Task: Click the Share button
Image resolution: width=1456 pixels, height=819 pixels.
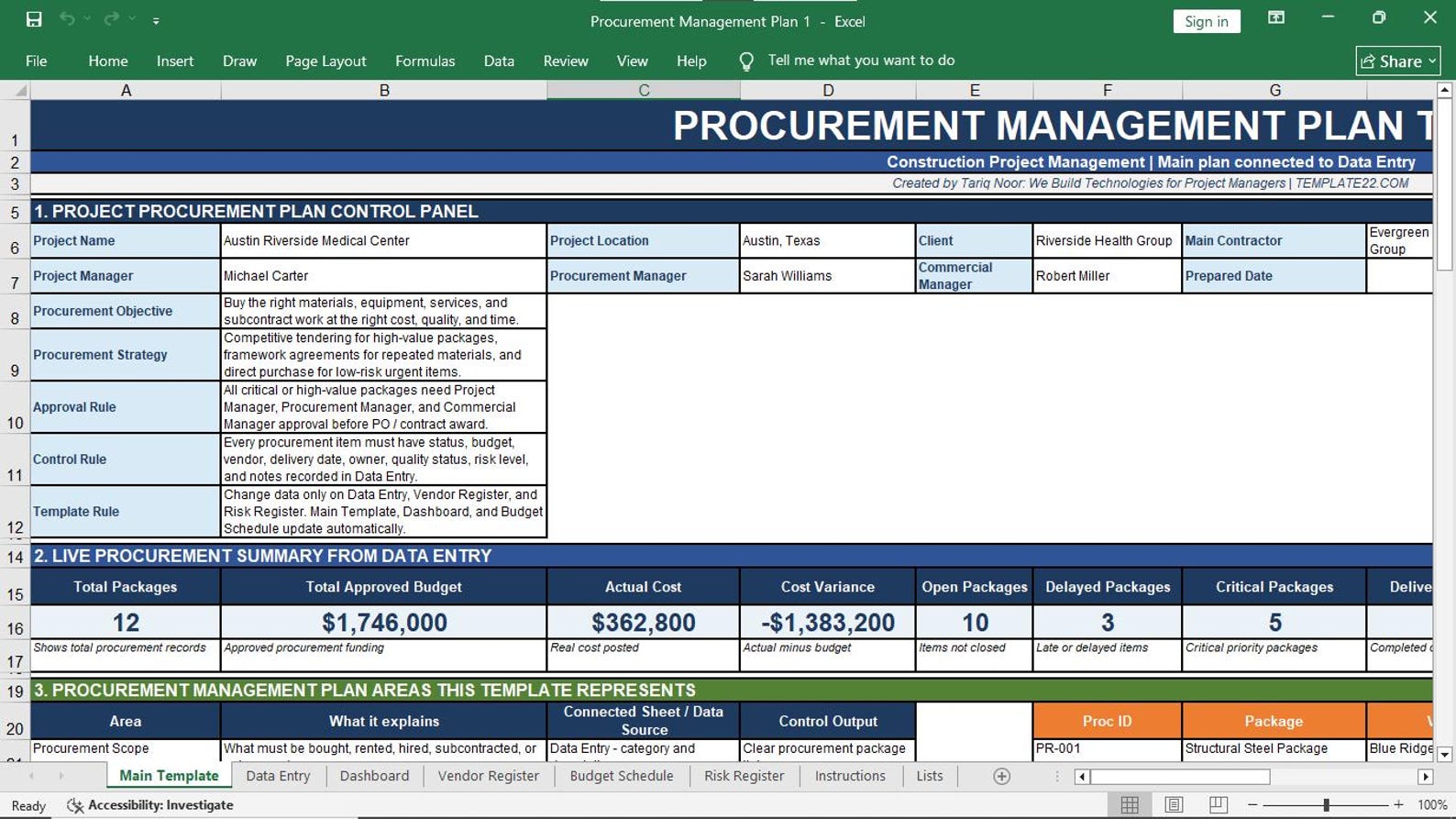Action: 1397,61
